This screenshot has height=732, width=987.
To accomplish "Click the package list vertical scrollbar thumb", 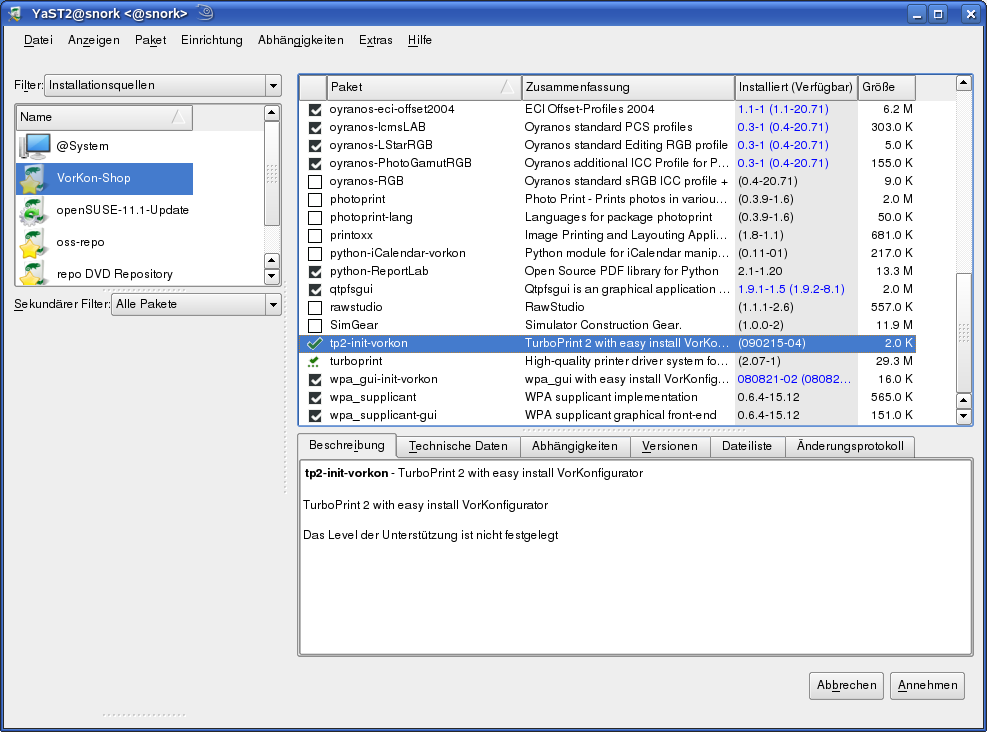I will 964,332.
